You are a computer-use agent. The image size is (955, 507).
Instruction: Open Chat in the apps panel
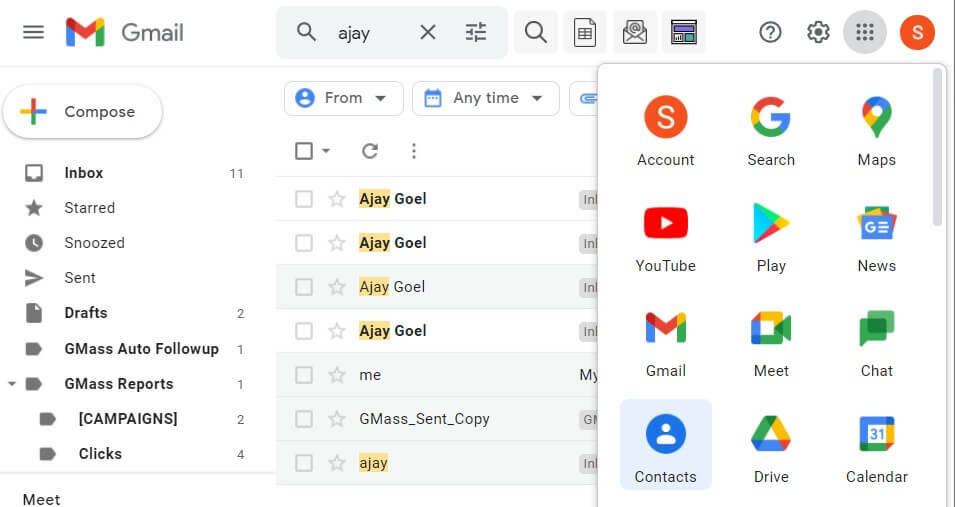[x=876, y=343]
